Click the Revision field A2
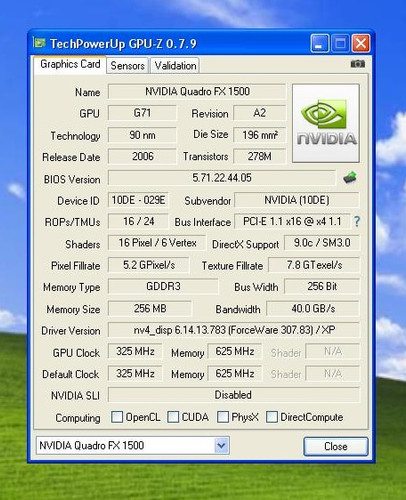 (260, 113)
